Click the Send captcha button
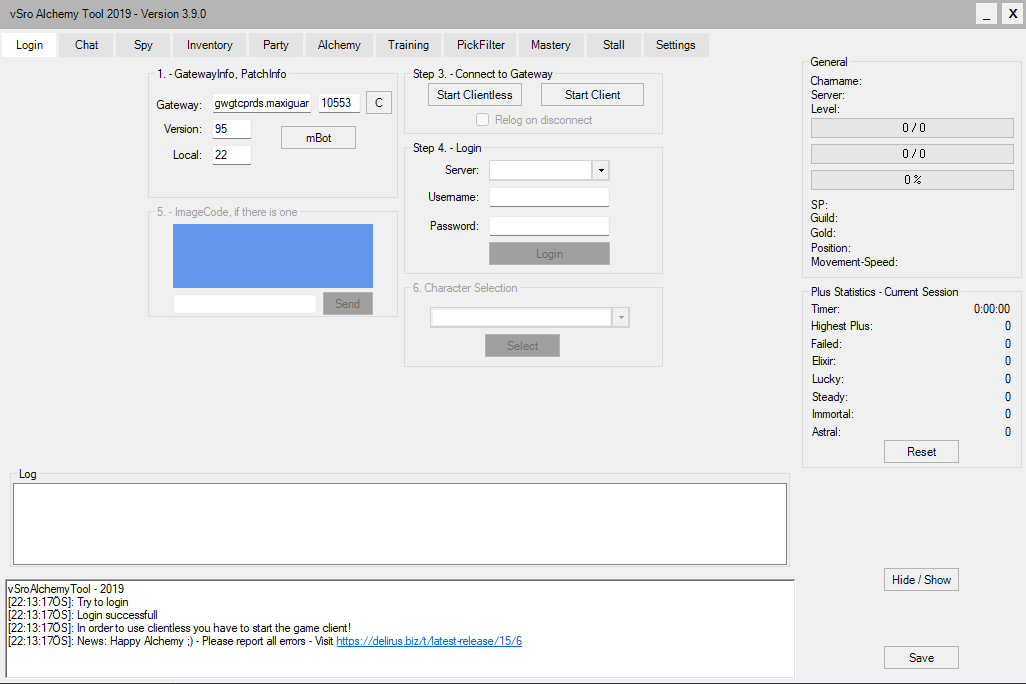The height and width of the screenshot is (684, 1026). click(x=347, y=304)
